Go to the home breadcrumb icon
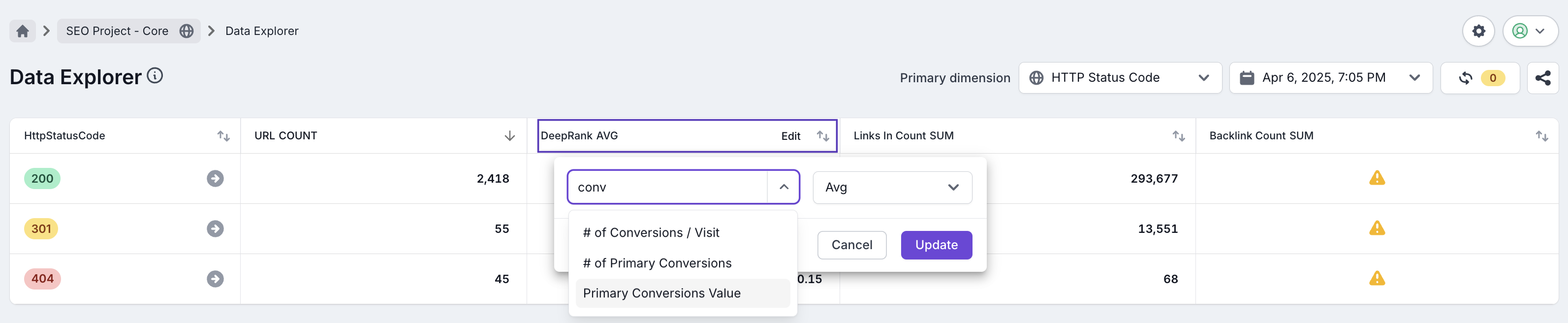 (x=23, y=31)
